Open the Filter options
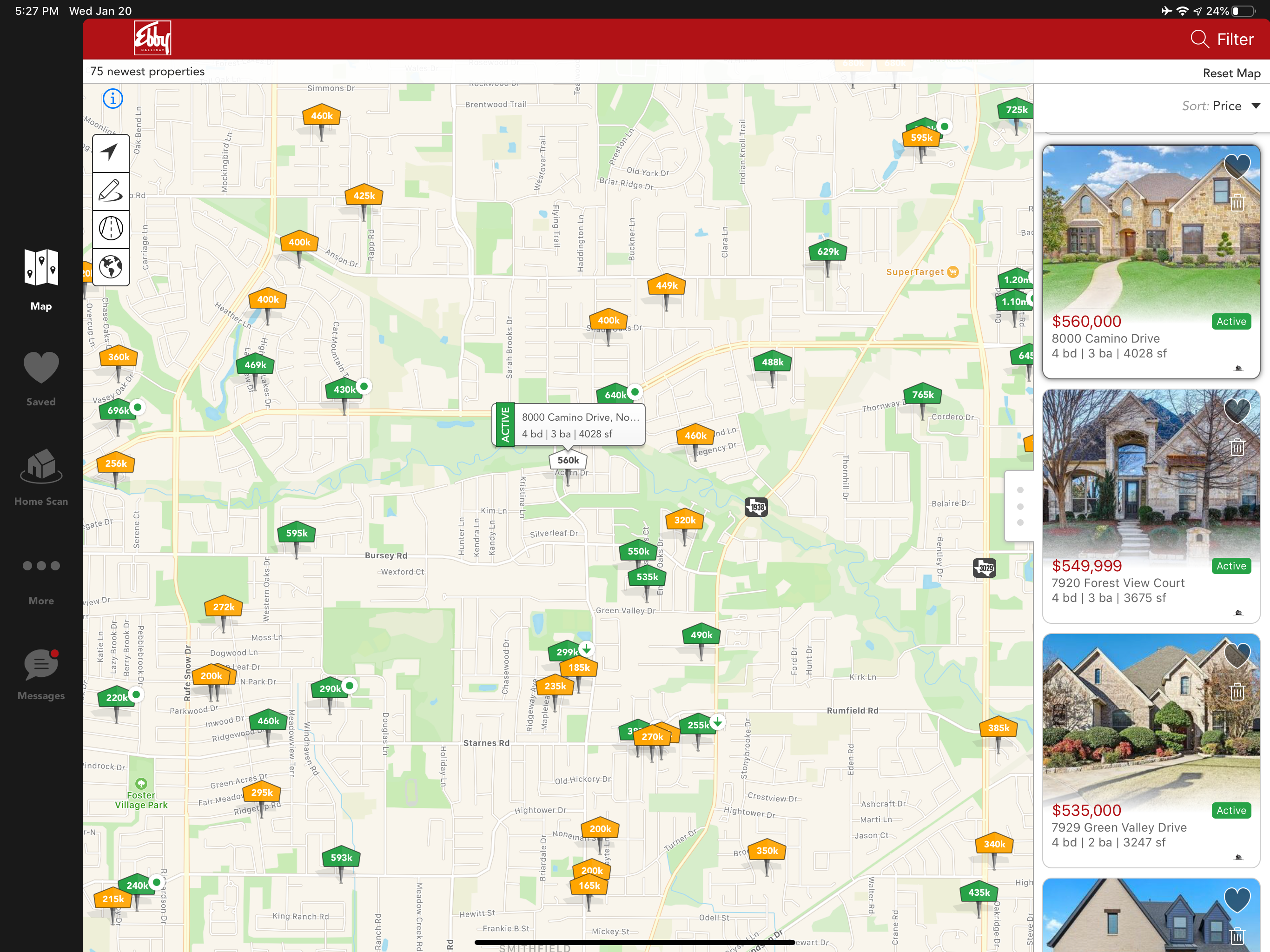 (x=1235, y=39)
